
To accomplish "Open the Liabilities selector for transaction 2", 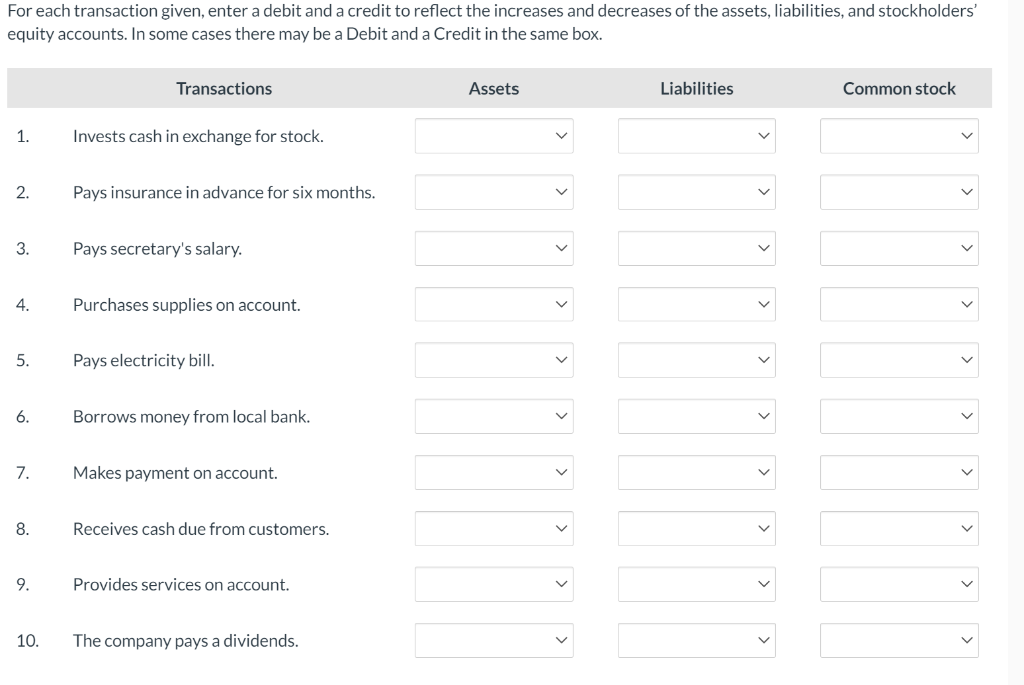I will pos(696,192).
